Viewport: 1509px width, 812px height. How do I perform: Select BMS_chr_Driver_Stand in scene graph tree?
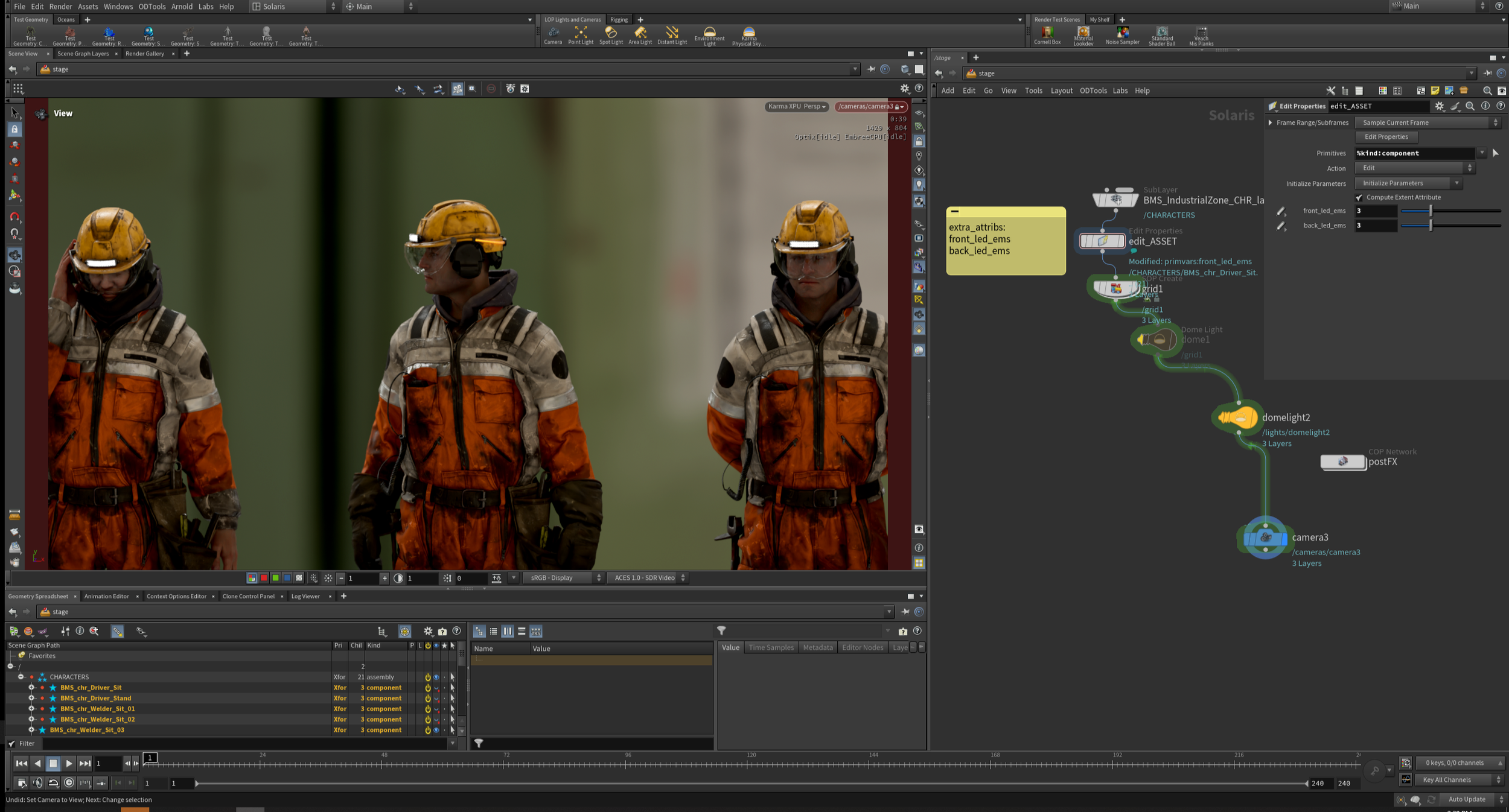pyautogui.click(x=95, y=698)
